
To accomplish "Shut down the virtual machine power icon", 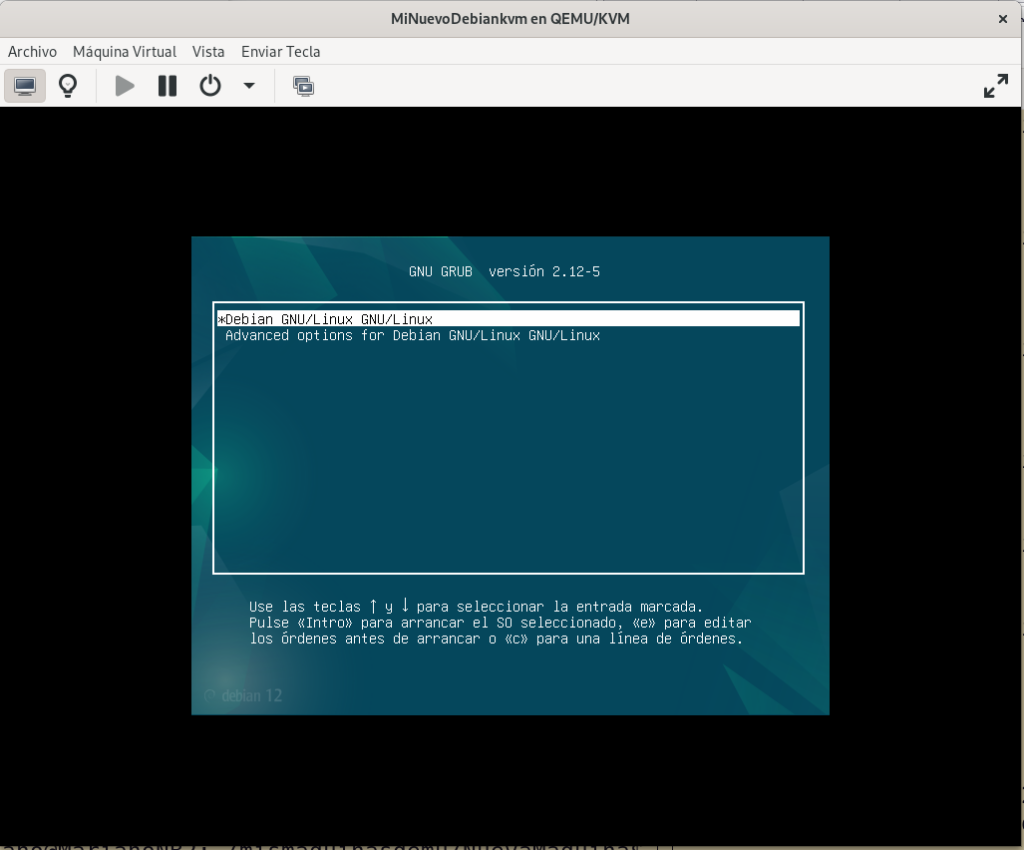I will tap(210, 86).
